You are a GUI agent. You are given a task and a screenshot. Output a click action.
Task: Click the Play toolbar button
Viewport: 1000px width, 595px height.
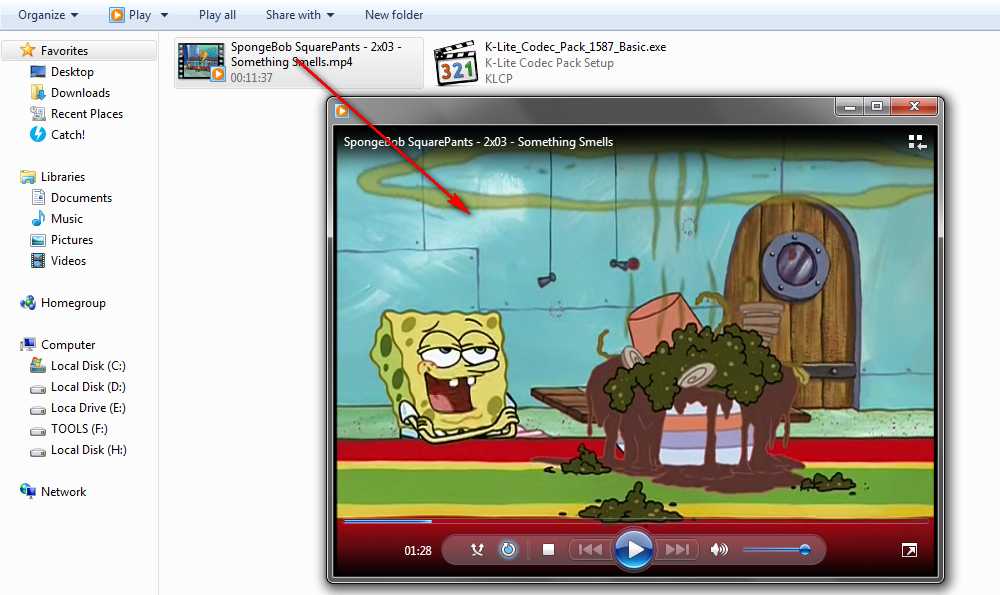pos(130,15)
